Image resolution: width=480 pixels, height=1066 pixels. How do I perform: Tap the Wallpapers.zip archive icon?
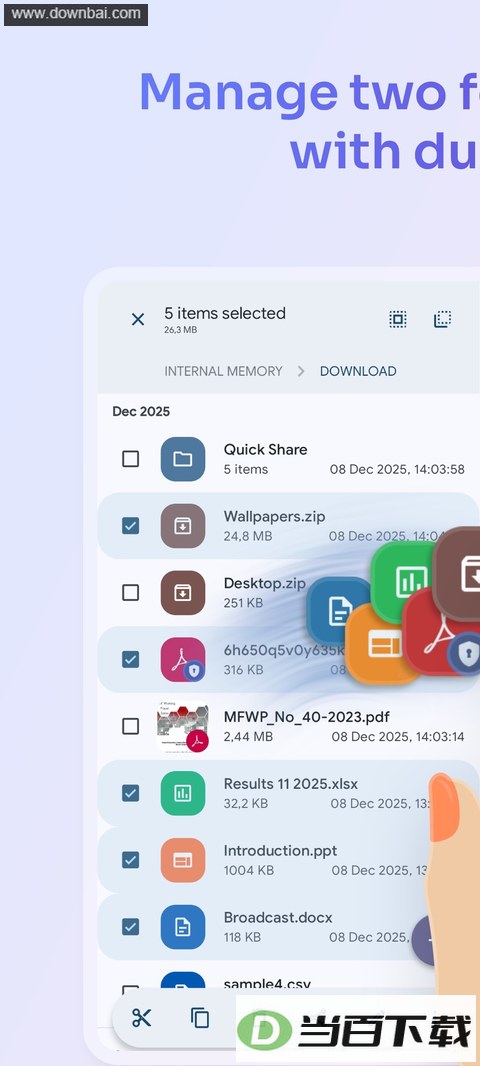pyautogui.click(x=183, y=526)
